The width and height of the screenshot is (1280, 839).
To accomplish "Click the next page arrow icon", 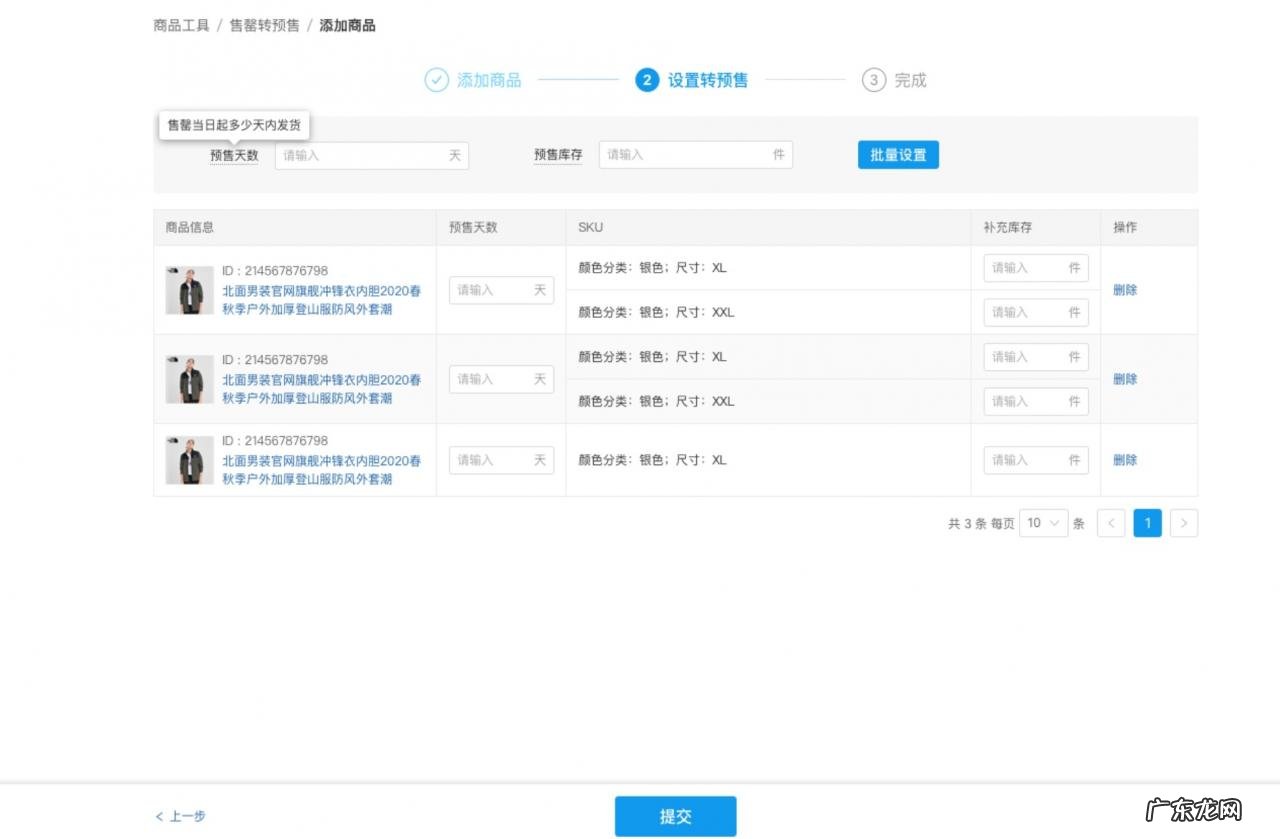I will click(1184, 522).
